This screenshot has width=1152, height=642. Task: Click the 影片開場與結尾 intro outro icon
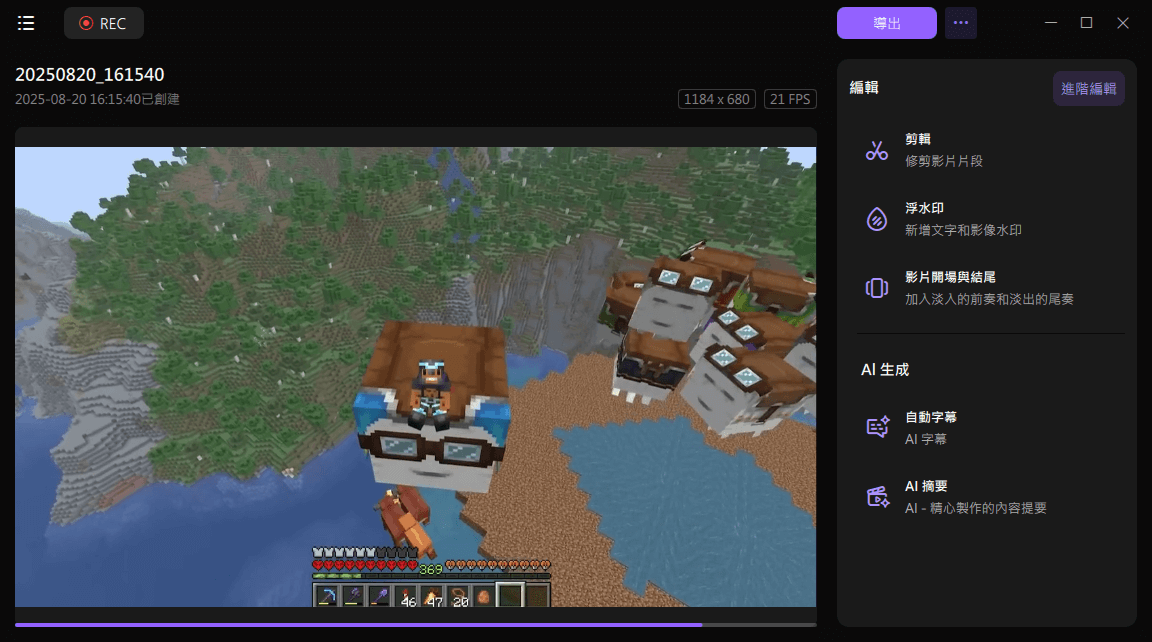point(876,288)
